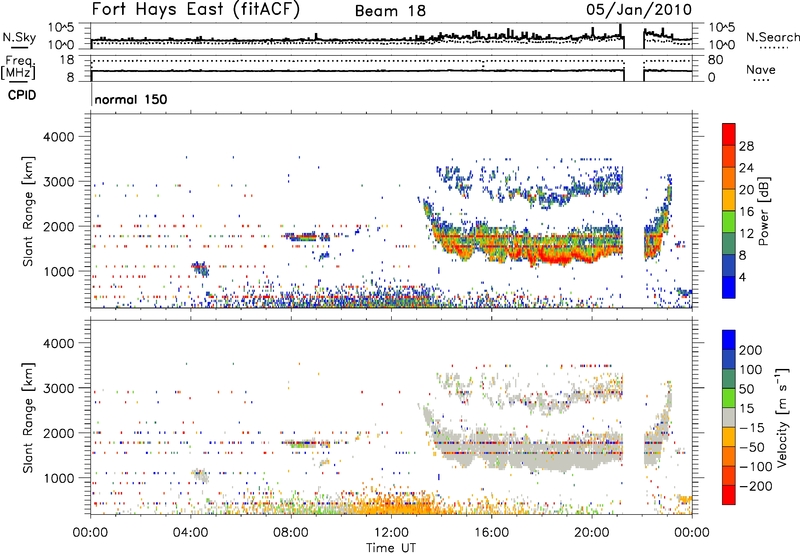Click the '24' label on the power colorbar

[x=746, y=168]
